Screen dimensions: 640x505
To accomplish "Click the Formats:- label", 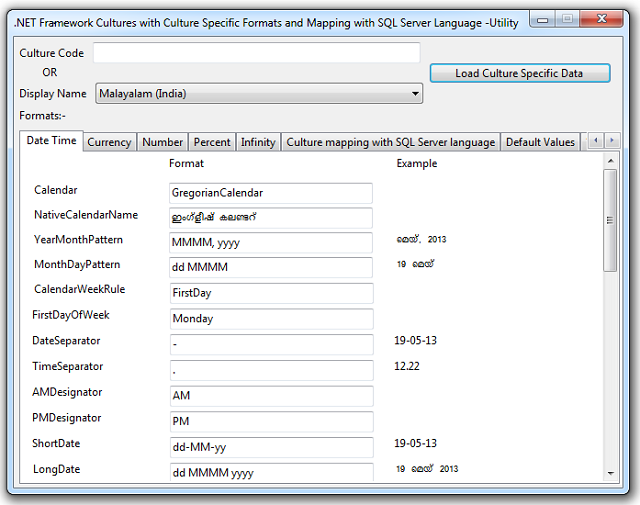I will click(x=42, y=116).
